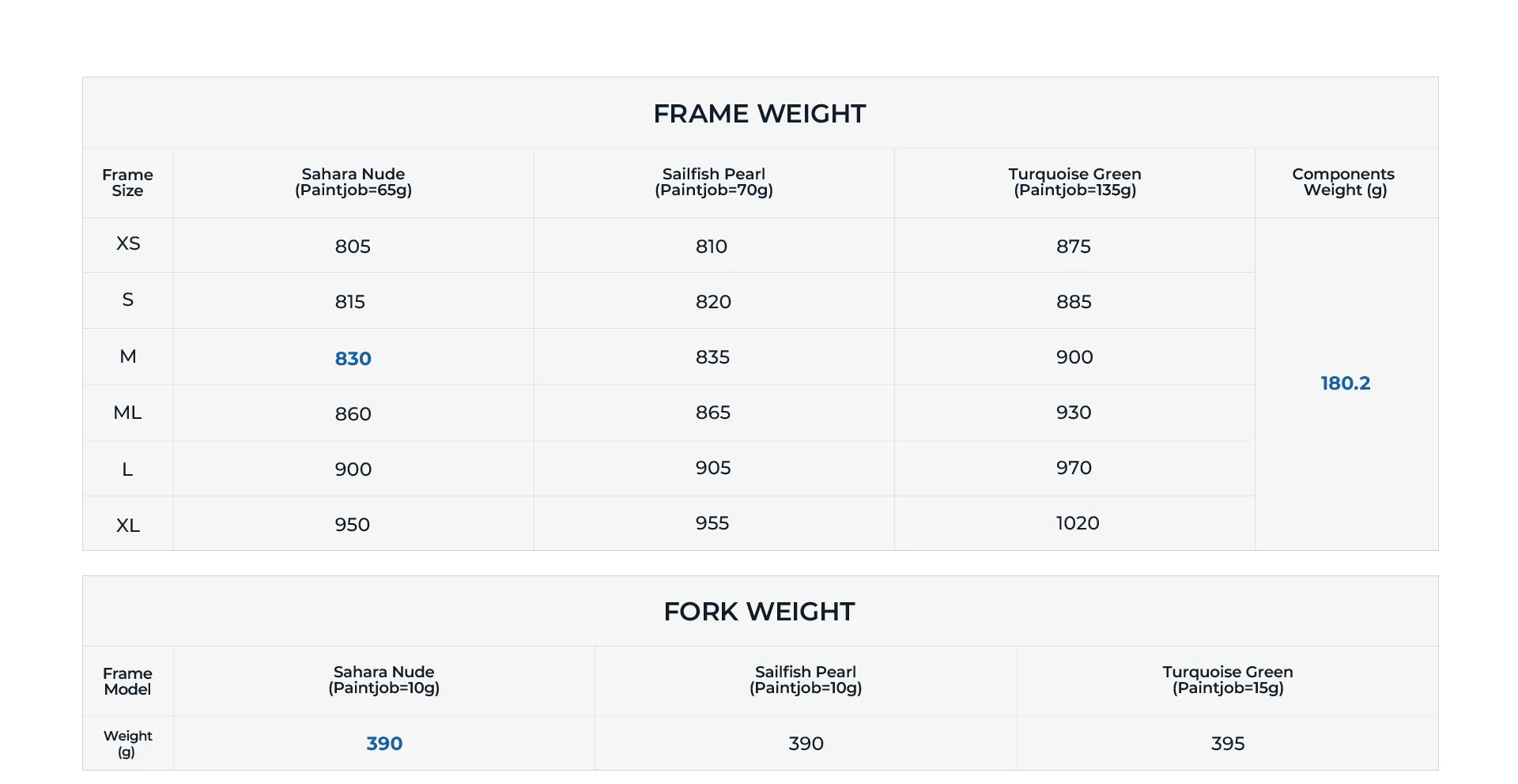Select the Sahara Nude frame column header
Image resolution: width=1518 pixels, height=784 pixels.
[x=353, y=182]
